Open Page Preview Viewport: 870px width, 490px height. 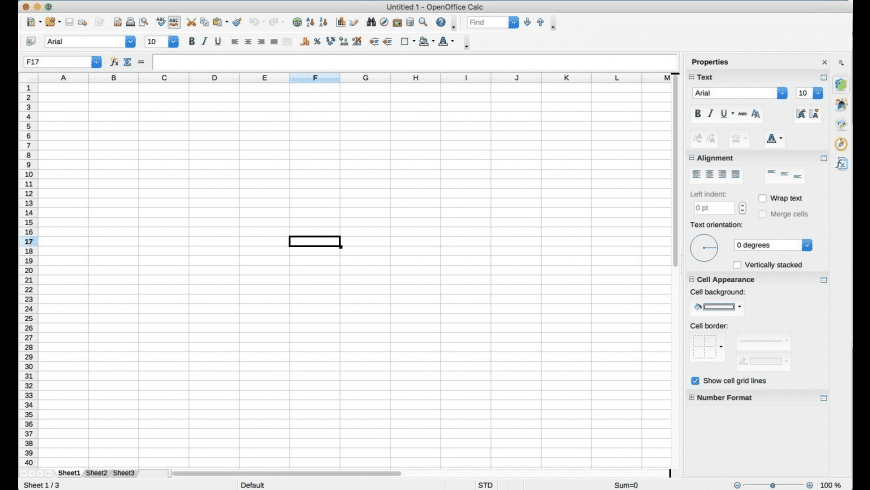[x=144, y=22]
